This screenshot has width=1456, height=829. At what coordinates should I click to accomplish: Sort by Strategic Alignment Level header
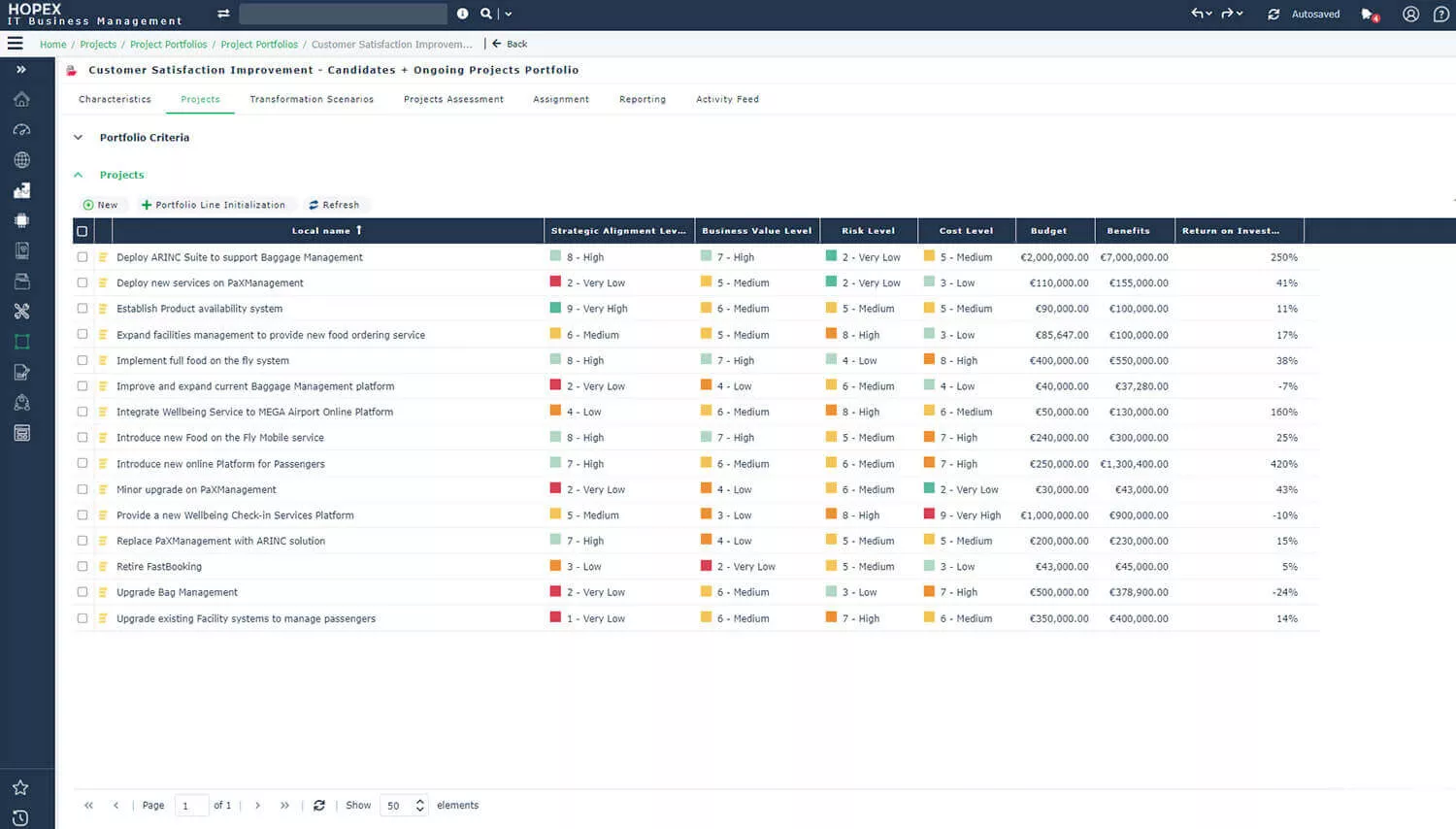tap(618, 231)
